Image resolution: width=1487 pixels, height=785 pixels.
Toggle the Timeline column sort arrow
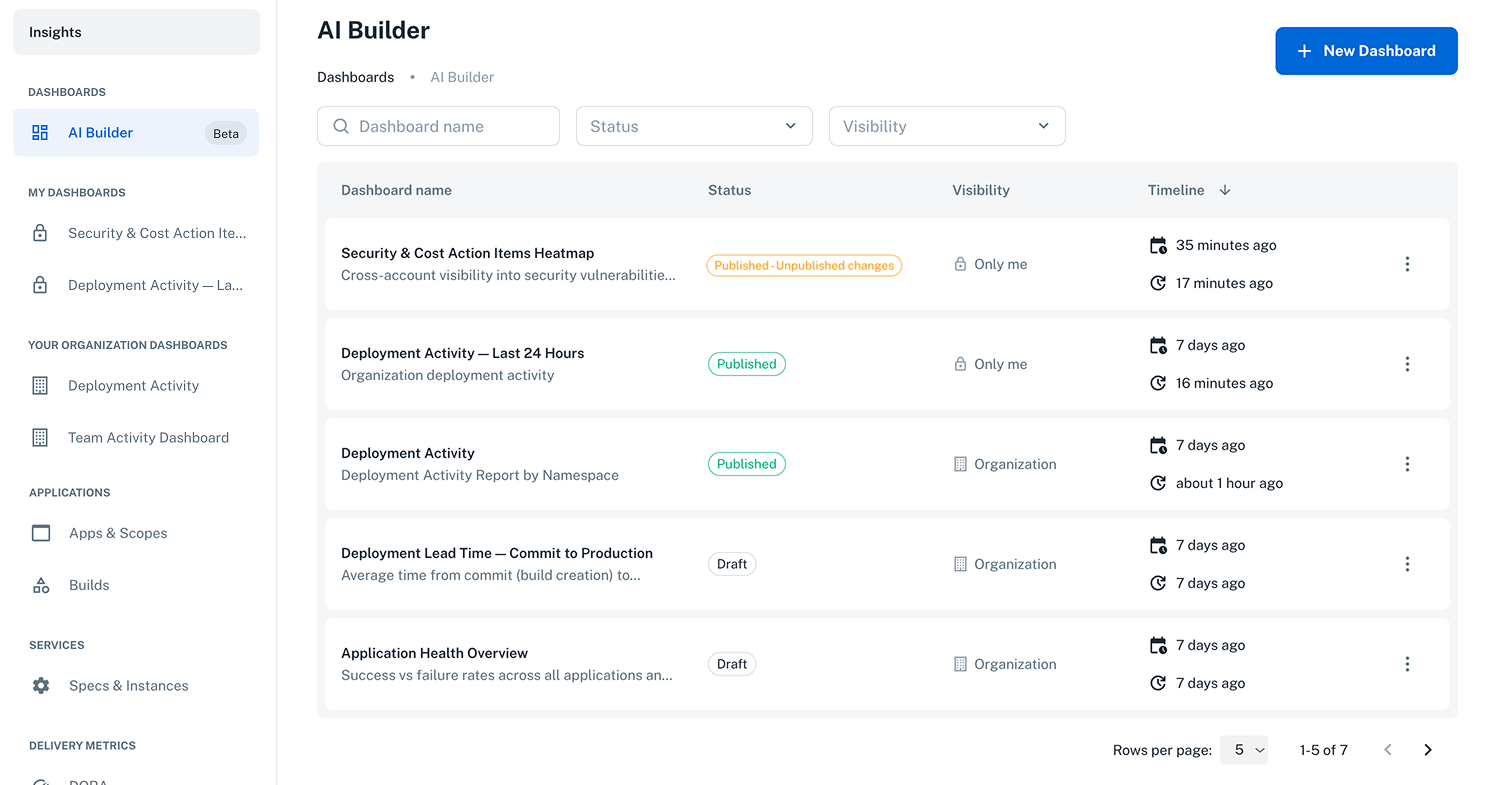coord(1225,190)
